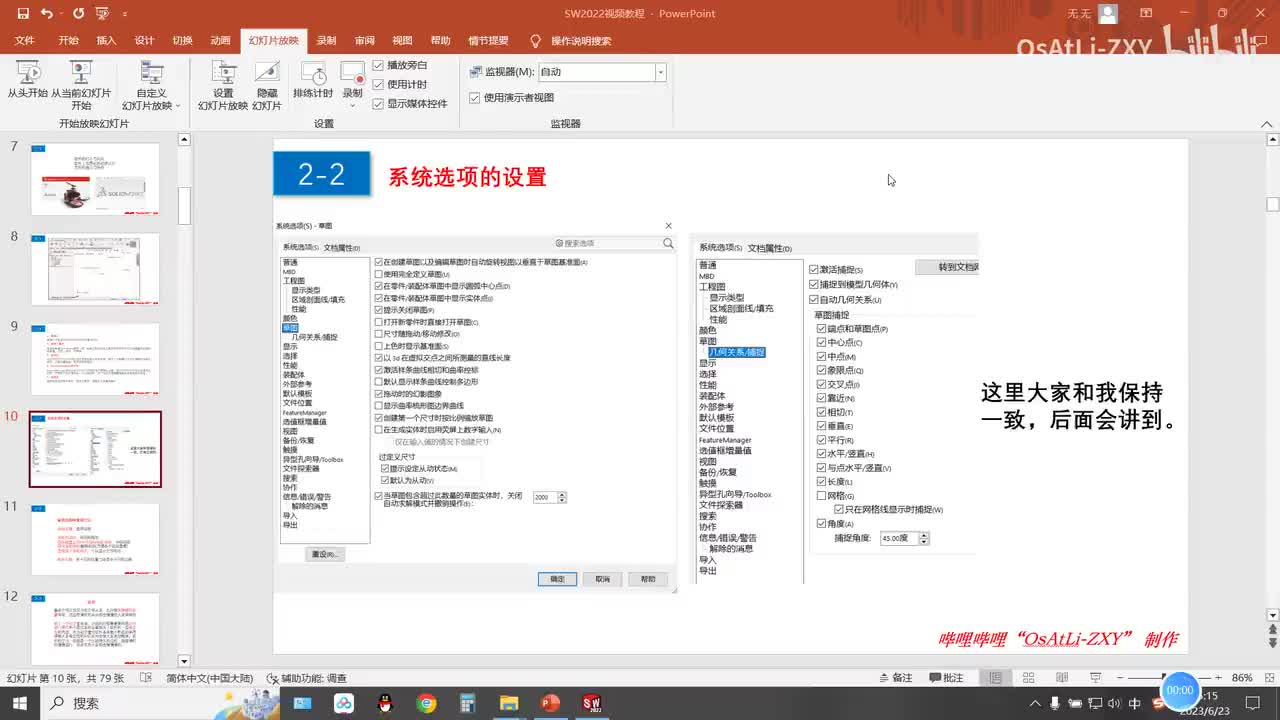Switch to the 视图 ribbon tab

(x=402, y=41)
